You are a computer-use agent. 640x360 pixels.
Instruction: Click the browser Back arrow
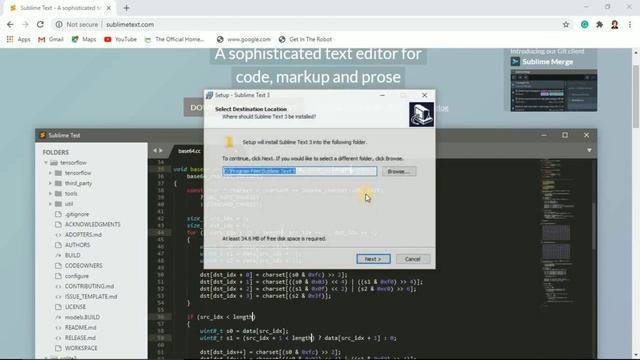click(x=10, y=24)
